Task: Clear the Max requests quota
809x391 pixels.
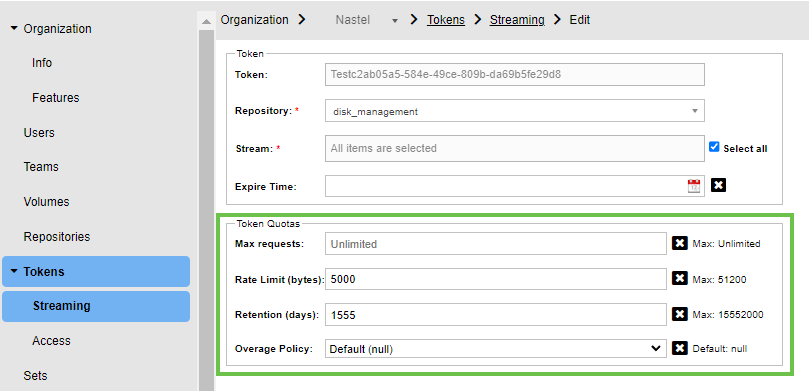Action: [x=679, y=243]
